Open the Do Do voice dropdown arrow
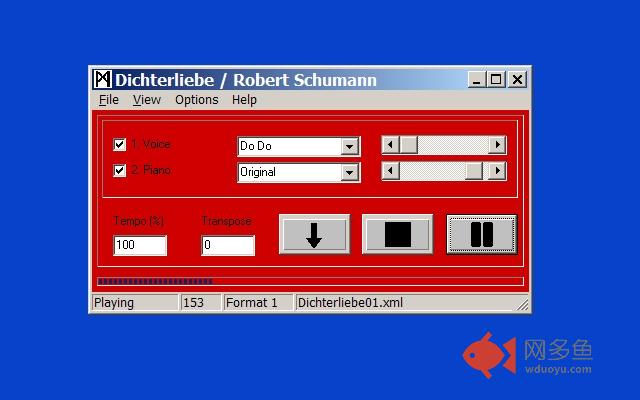 (350, 147)
